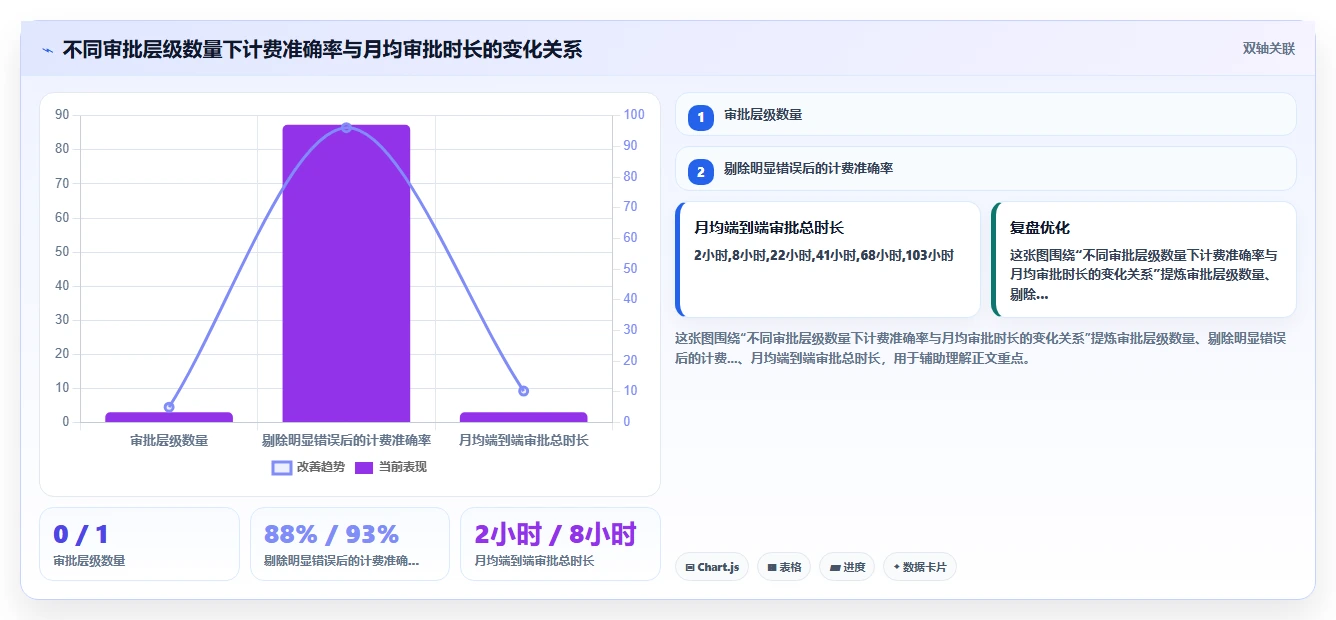
Task: Click the icon in the 进度 tag
Action: coord(835,568)
